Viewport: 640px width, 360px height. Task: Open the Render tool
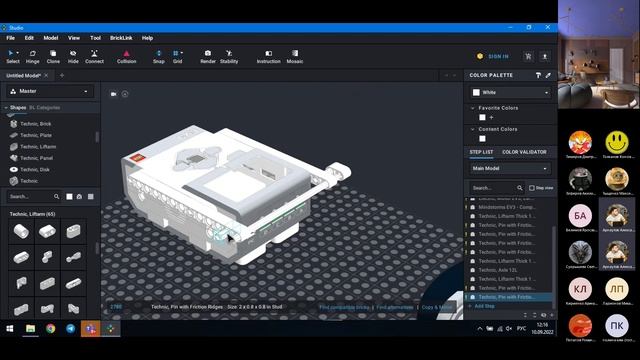click(208, 57)
